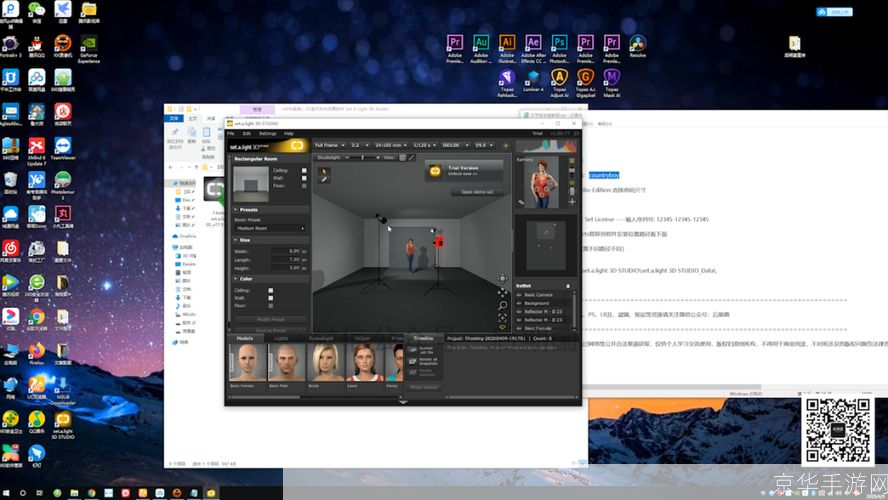Open the Full Frame sensor dropdown
Image resolution: width=888 pixels, height=500 pixels.
pyautogui.click(x=330, y=146)
